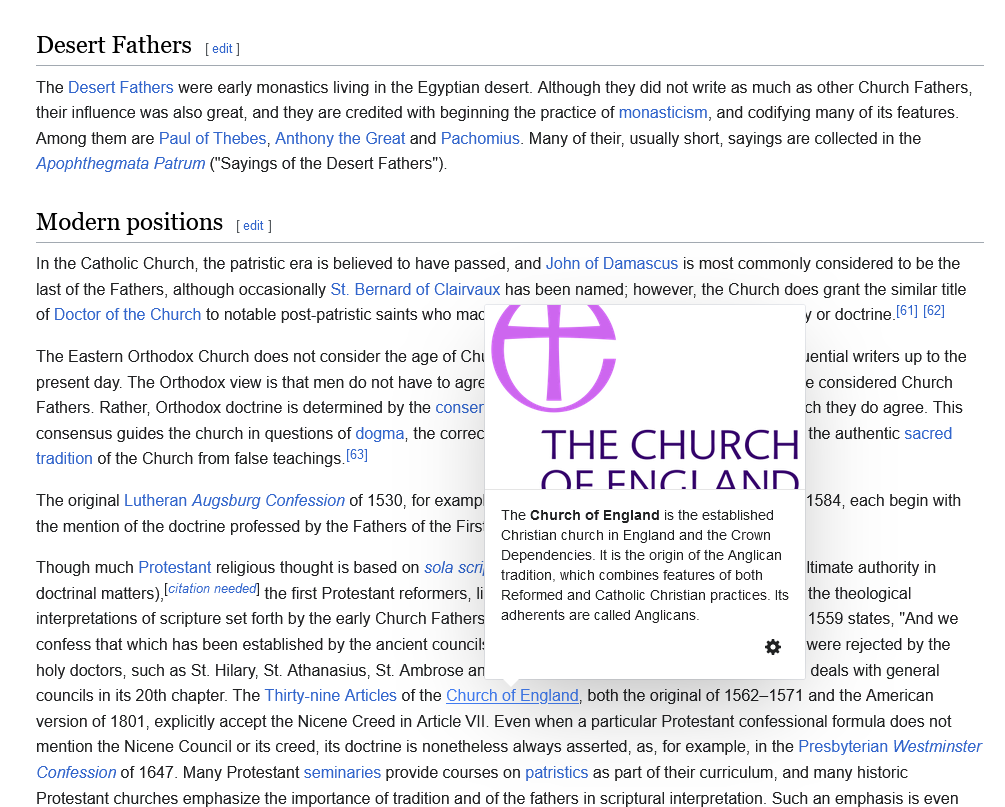This screenshot has height=807, width=1005.
Task: Click the Desert Fathers heading text
Action: (114, 46)
